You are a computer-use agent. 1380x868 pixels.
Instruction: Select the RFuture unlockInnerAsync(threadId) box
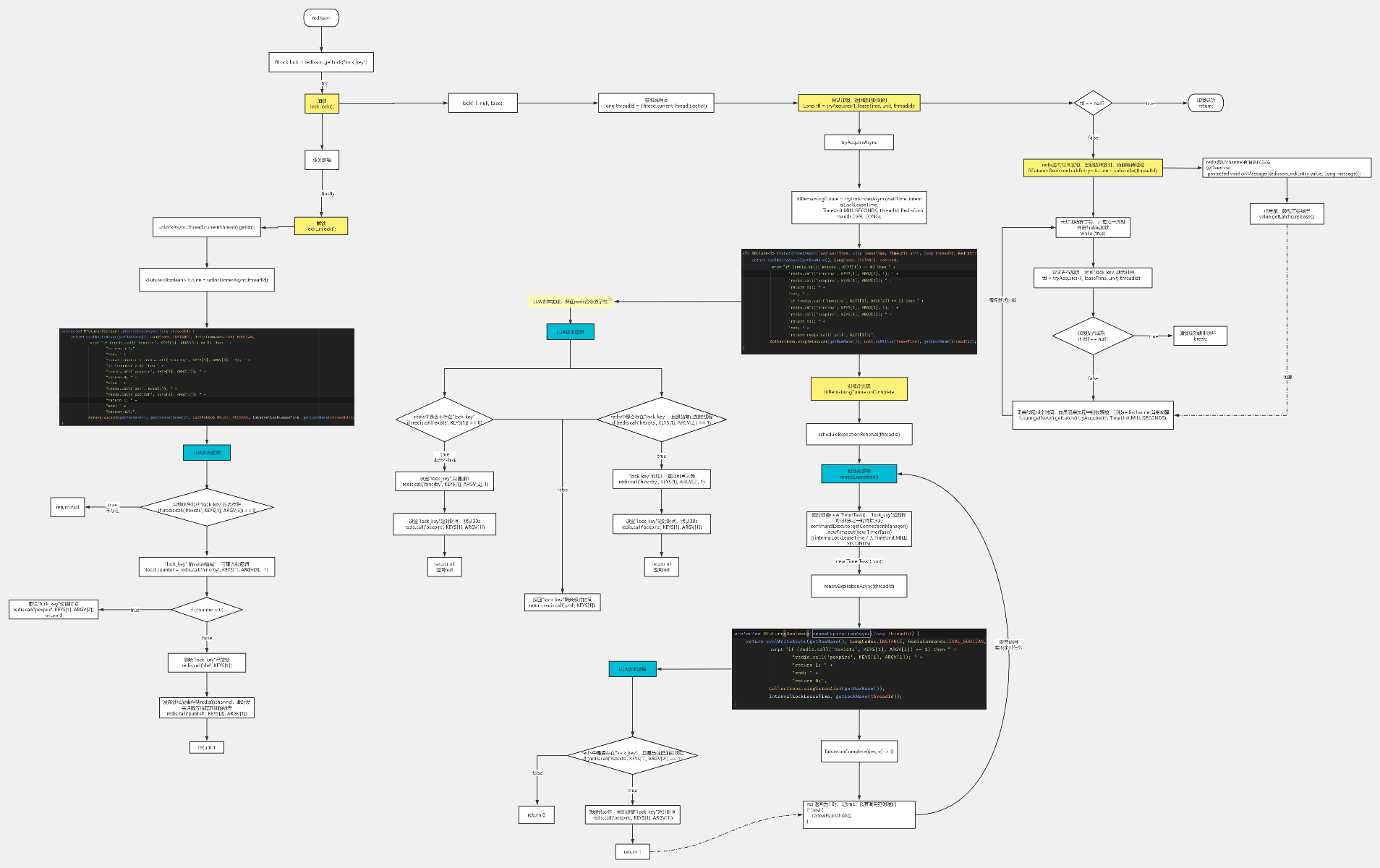(207, 280)
